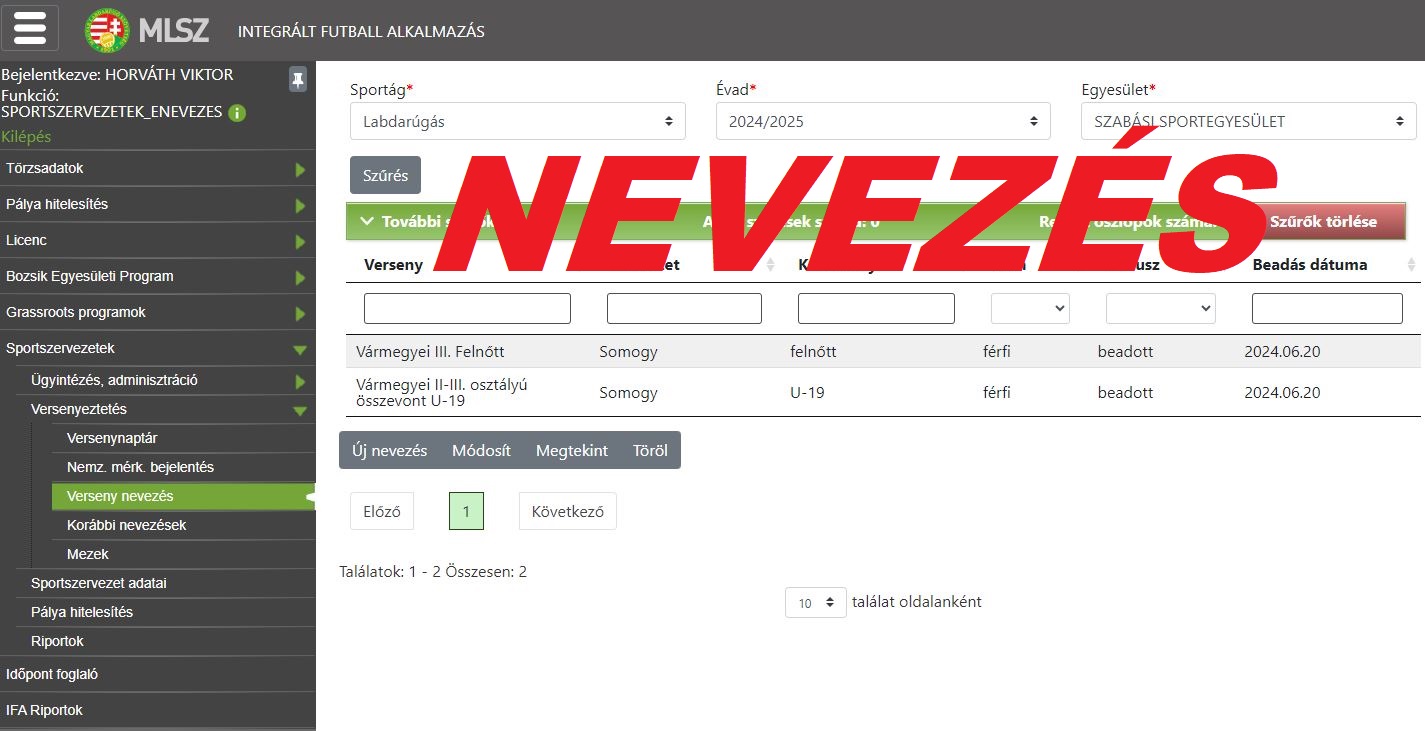Select Versenynaptár in the sidebar
The height and width of the screenshot is (731, 1425).
(112, 438)
